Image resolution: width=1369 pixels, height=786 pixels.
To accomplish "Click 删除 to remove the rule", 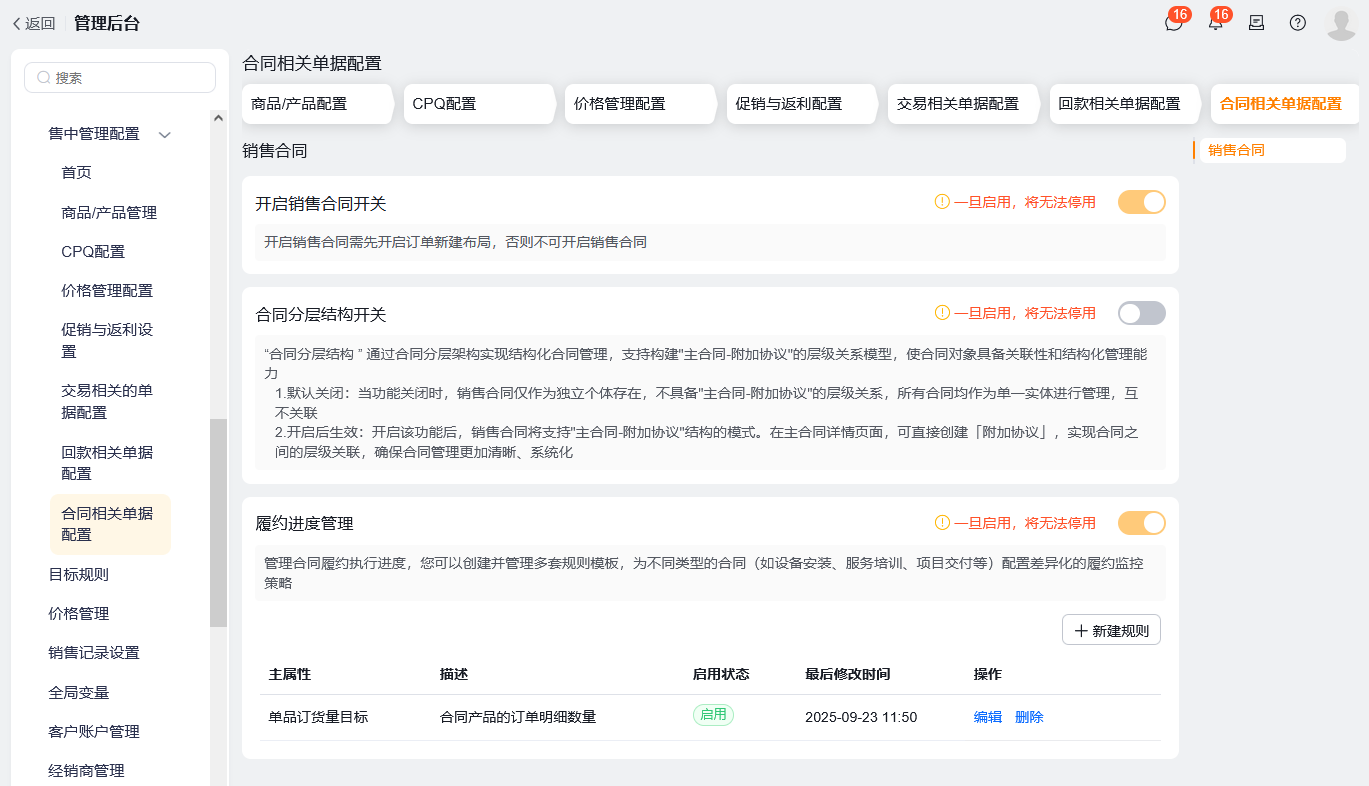I will coord(1029,716).
